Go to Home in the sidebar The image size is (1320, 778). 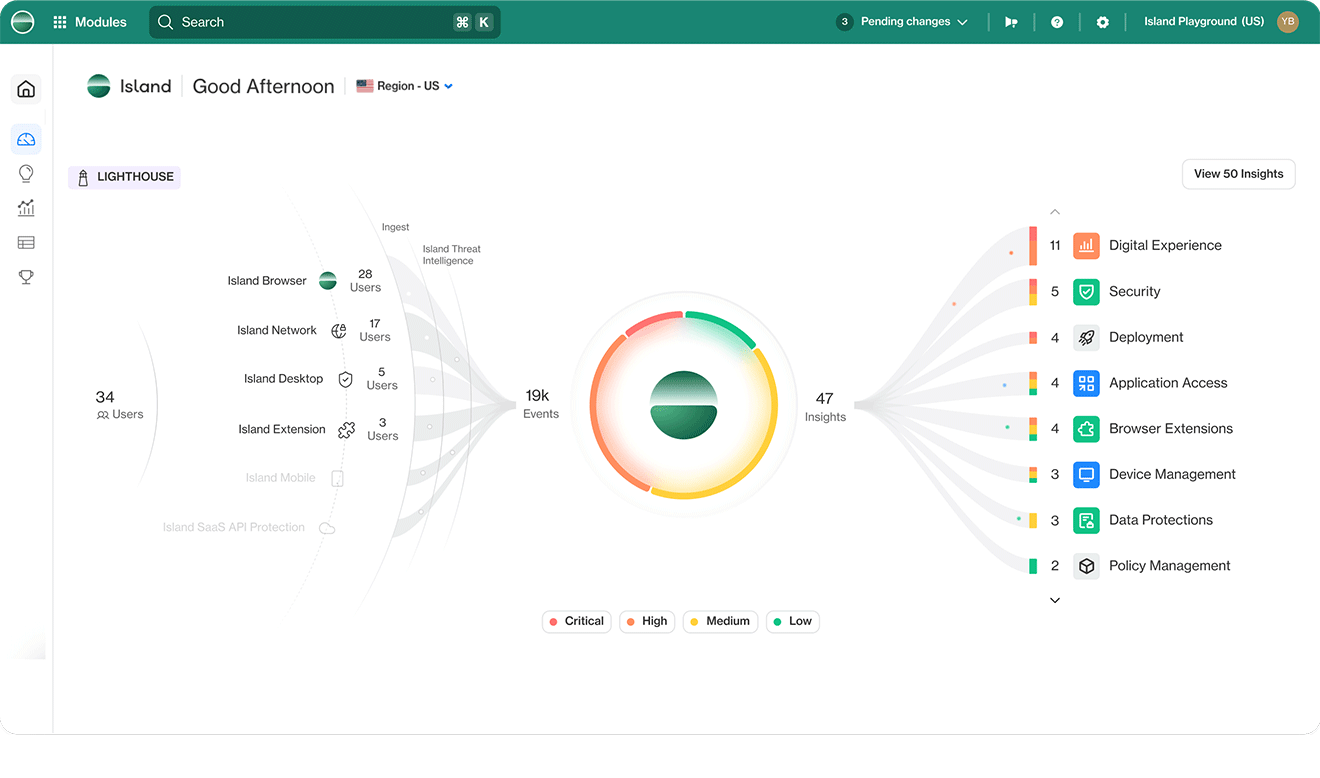(x=26, y=89)
